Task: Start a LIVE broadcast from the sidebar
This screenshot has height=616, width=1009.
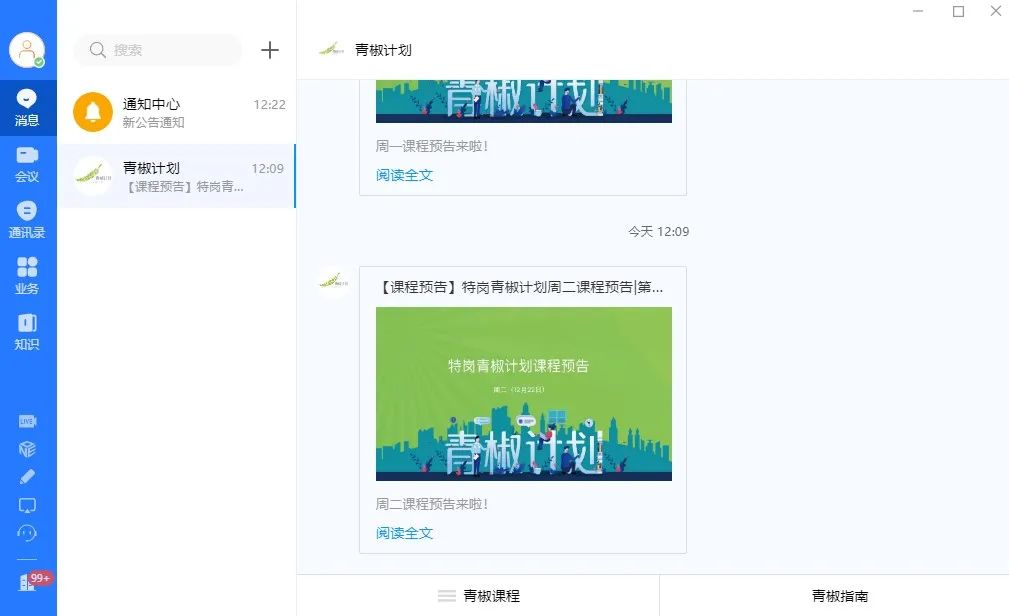Action: click(27, 421)
